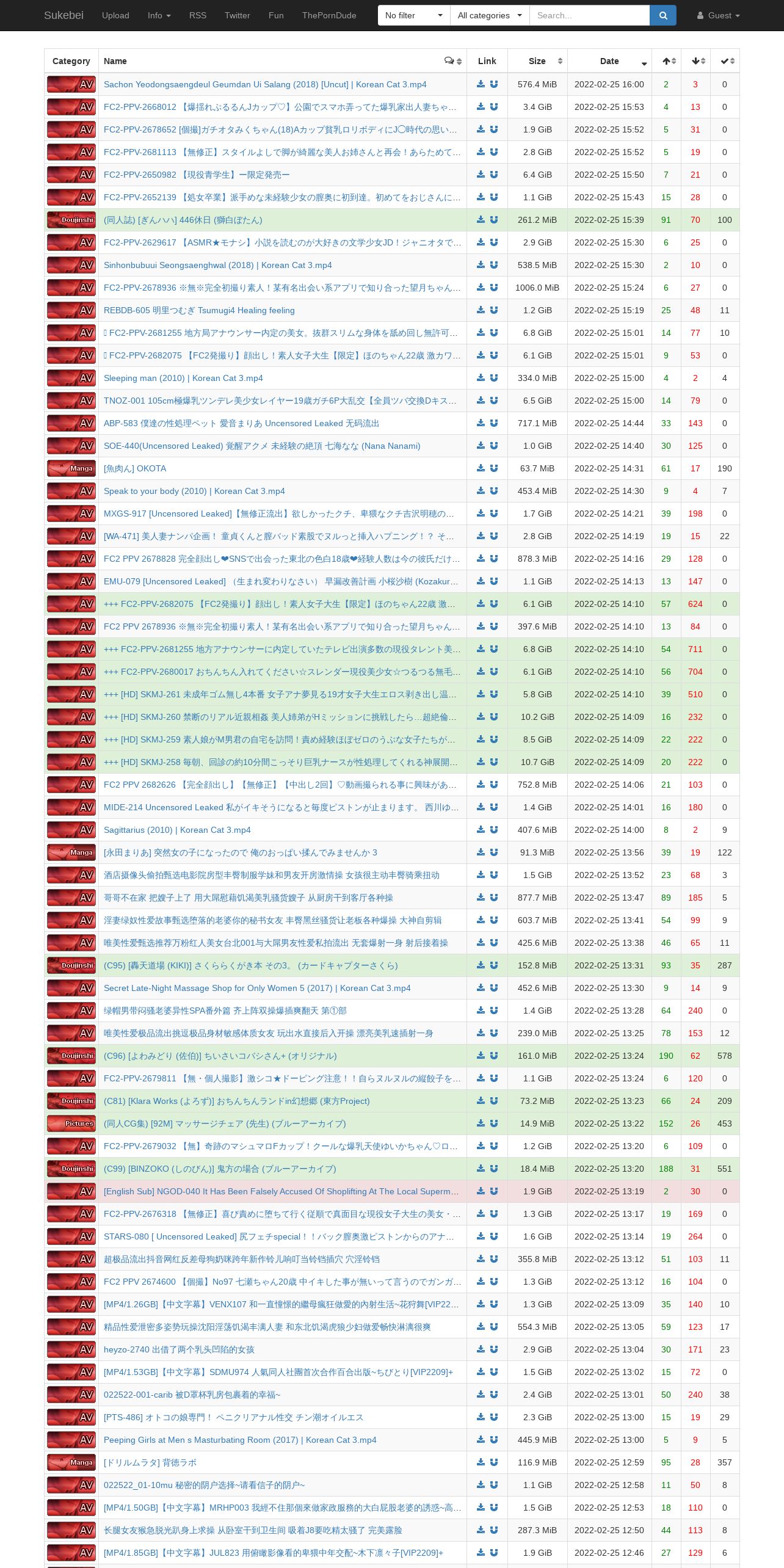Click Doujinshi category icon beside 446休日 row
This screenshot has width=784, height=1568.
(x=71, y=220)
